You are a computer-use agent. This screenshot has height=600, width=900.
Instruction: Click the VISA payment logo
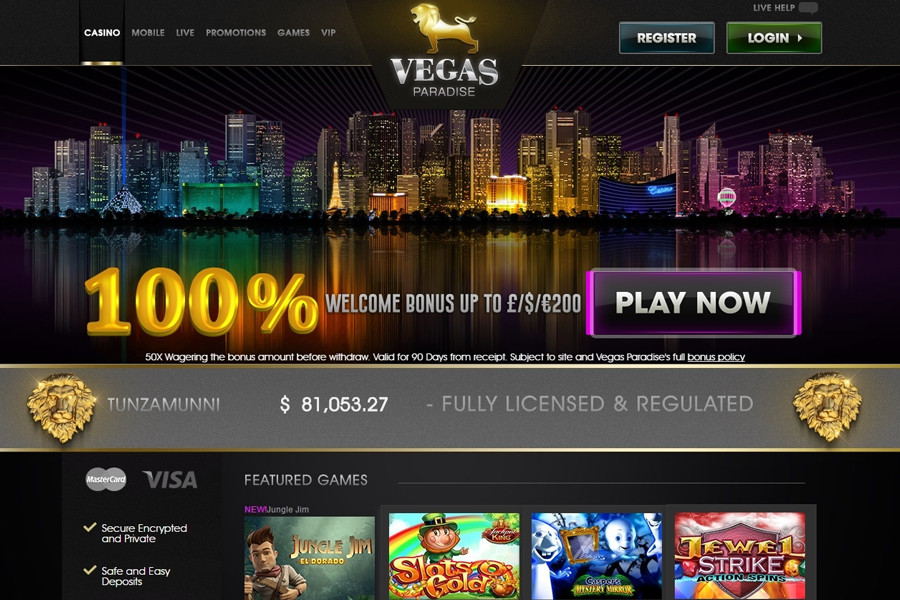pos(170,480)
